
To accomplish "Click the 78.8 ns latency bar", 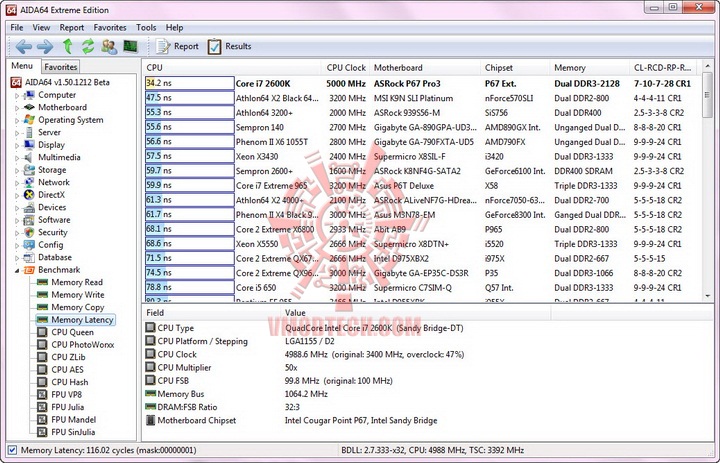I will pos(190,288).
